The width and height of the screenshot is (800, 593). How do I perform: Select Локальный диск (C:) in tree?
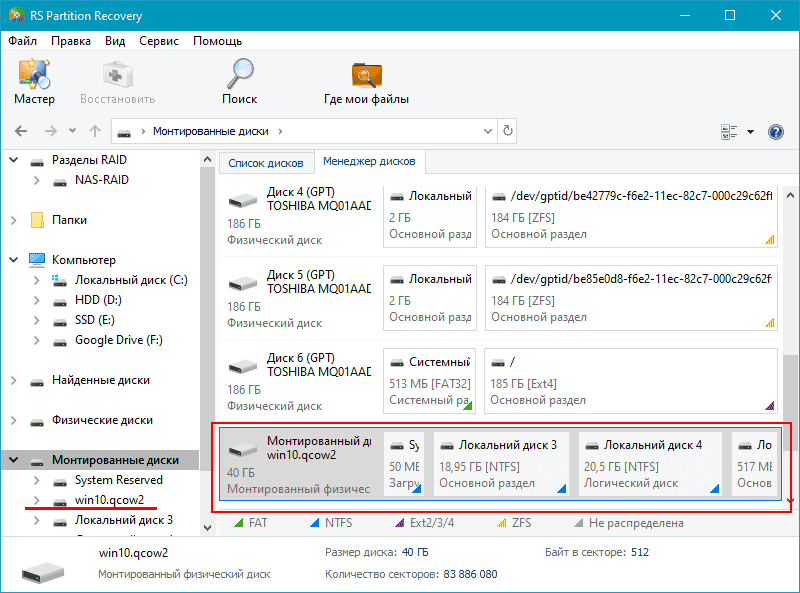click(x=131, y=280)
